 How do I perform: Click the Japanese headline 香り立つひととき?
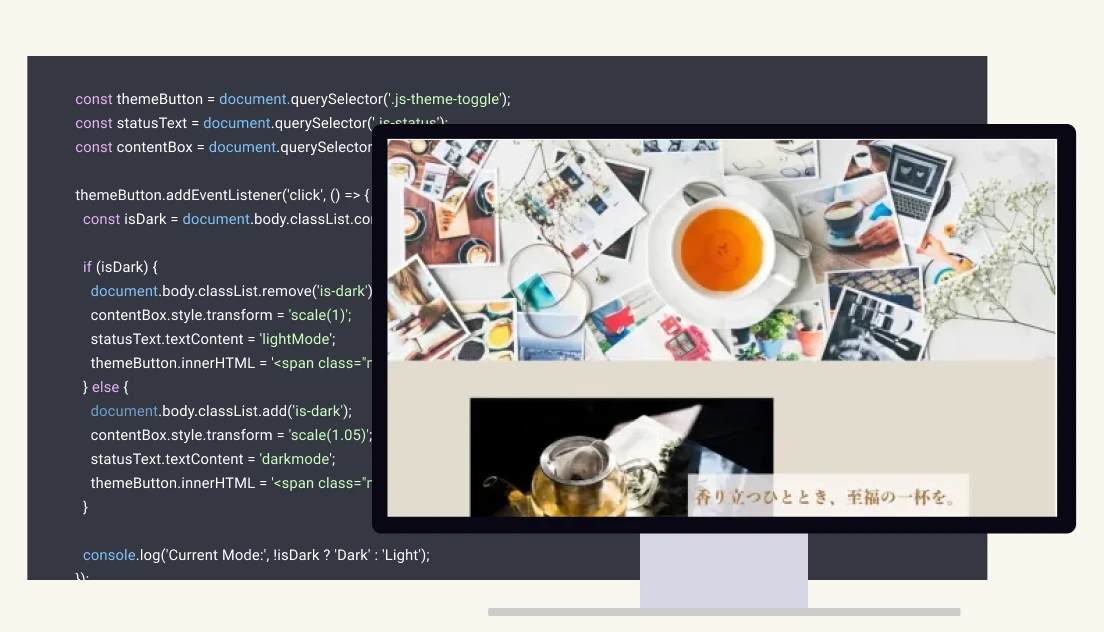coord(828,495)
